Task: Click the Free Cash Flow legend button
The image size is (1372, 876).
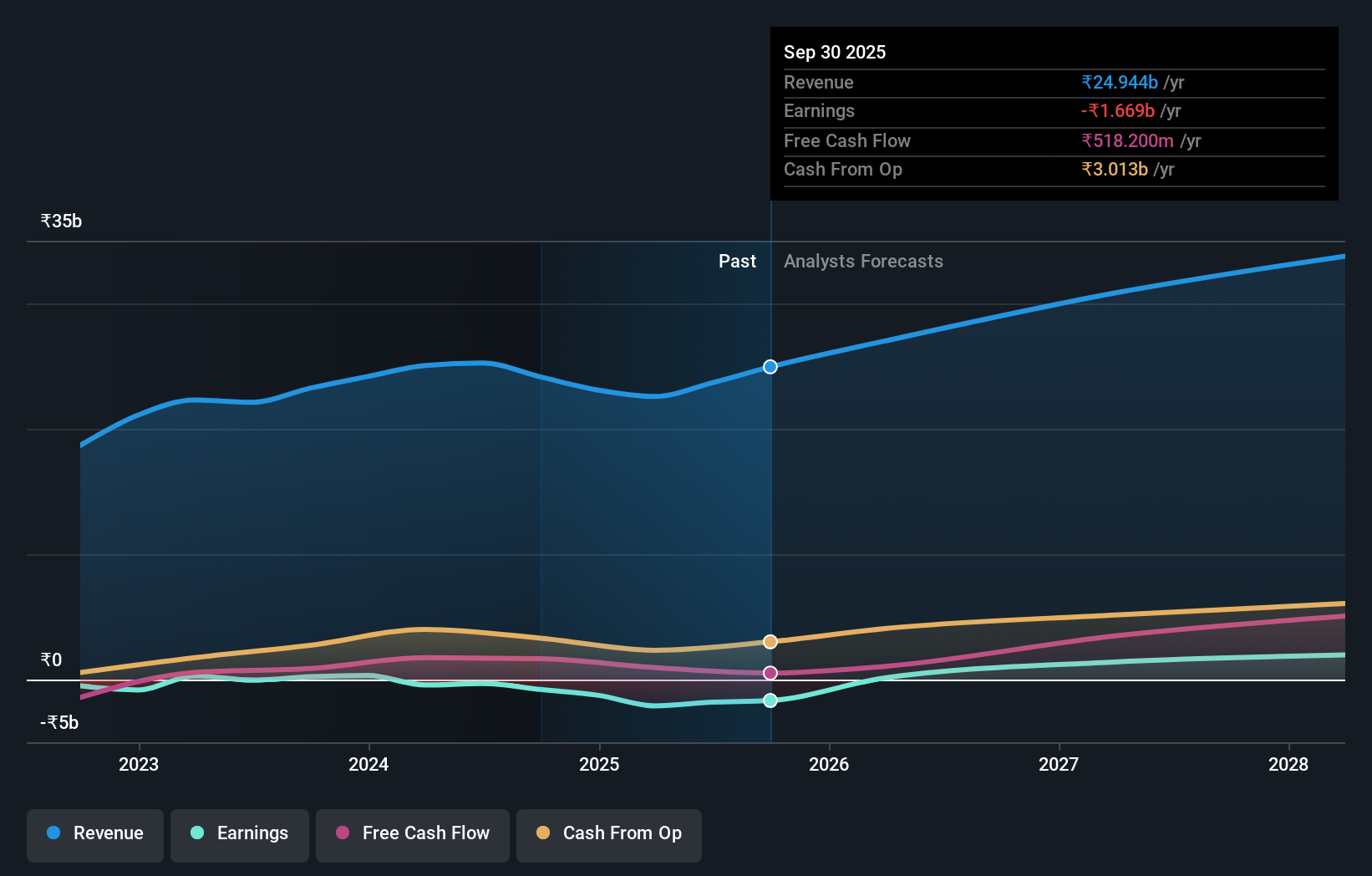Action: tap(413, 835)
